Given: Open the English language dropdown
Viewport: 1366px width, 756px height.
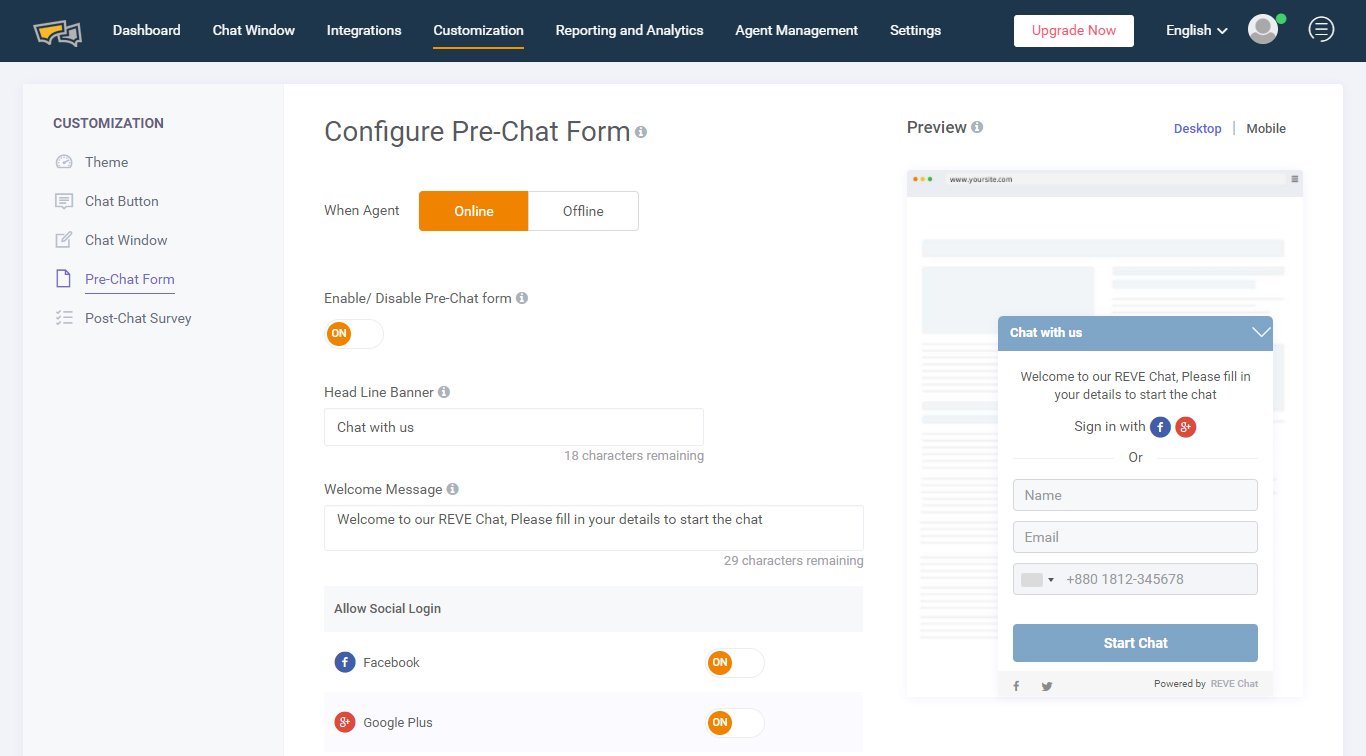Looking at the screenshot, I should pos(1196,30).
